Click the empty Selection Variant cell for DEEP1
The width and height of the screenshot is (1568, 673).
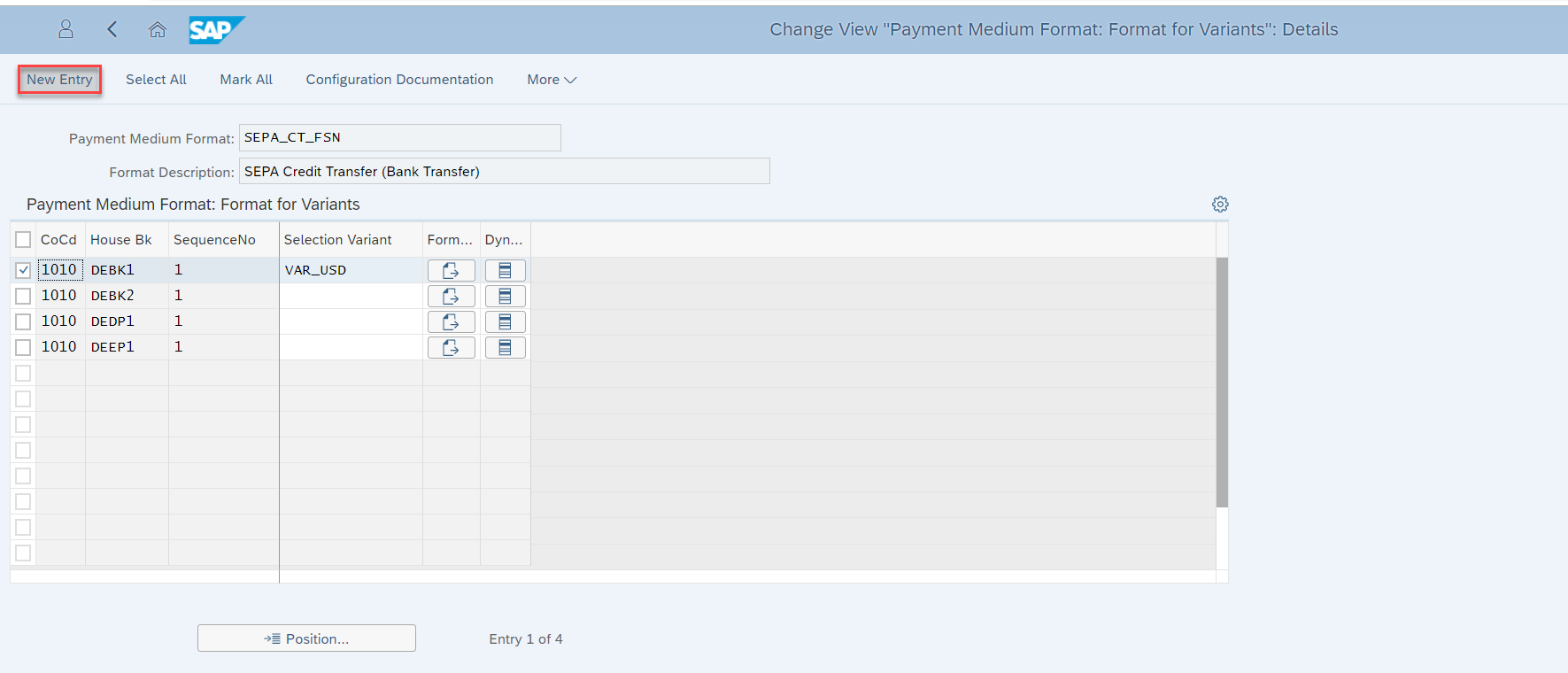351,347
